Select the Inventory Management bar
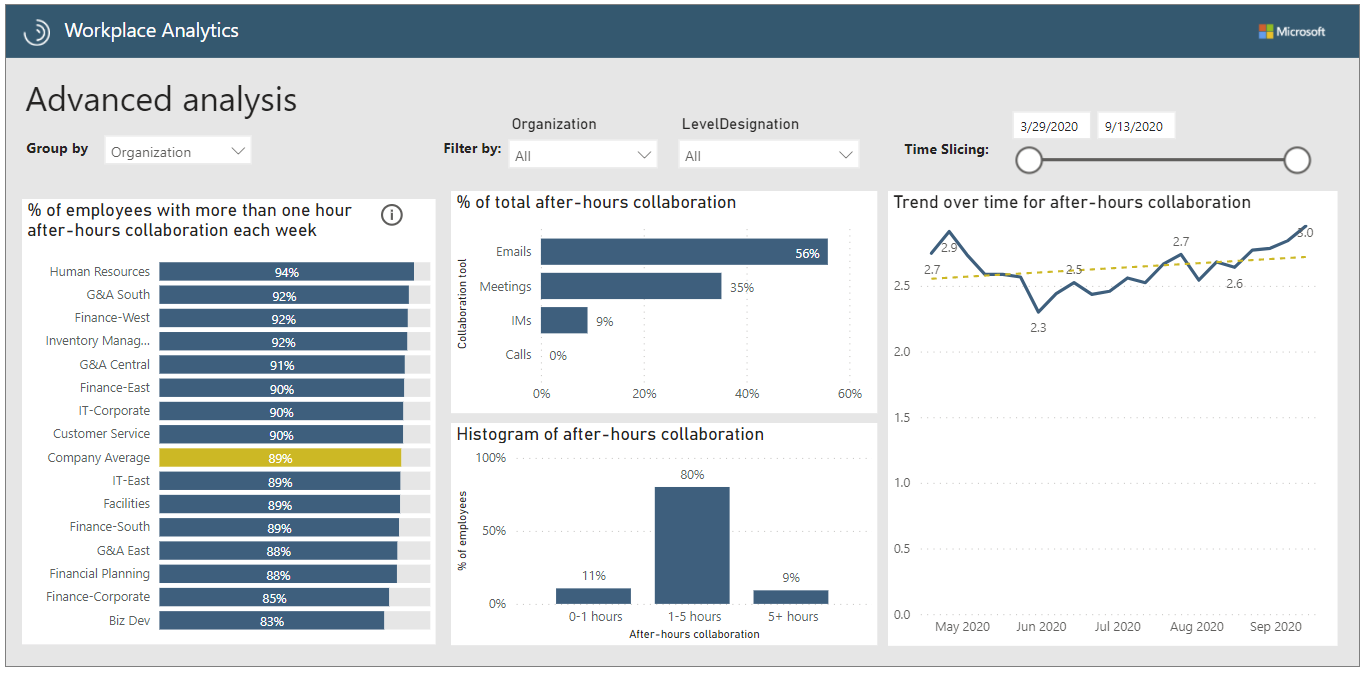Image resolution: width=1368 pixels, height=674 pixels. pyautogui.click(x=283, y=341)
